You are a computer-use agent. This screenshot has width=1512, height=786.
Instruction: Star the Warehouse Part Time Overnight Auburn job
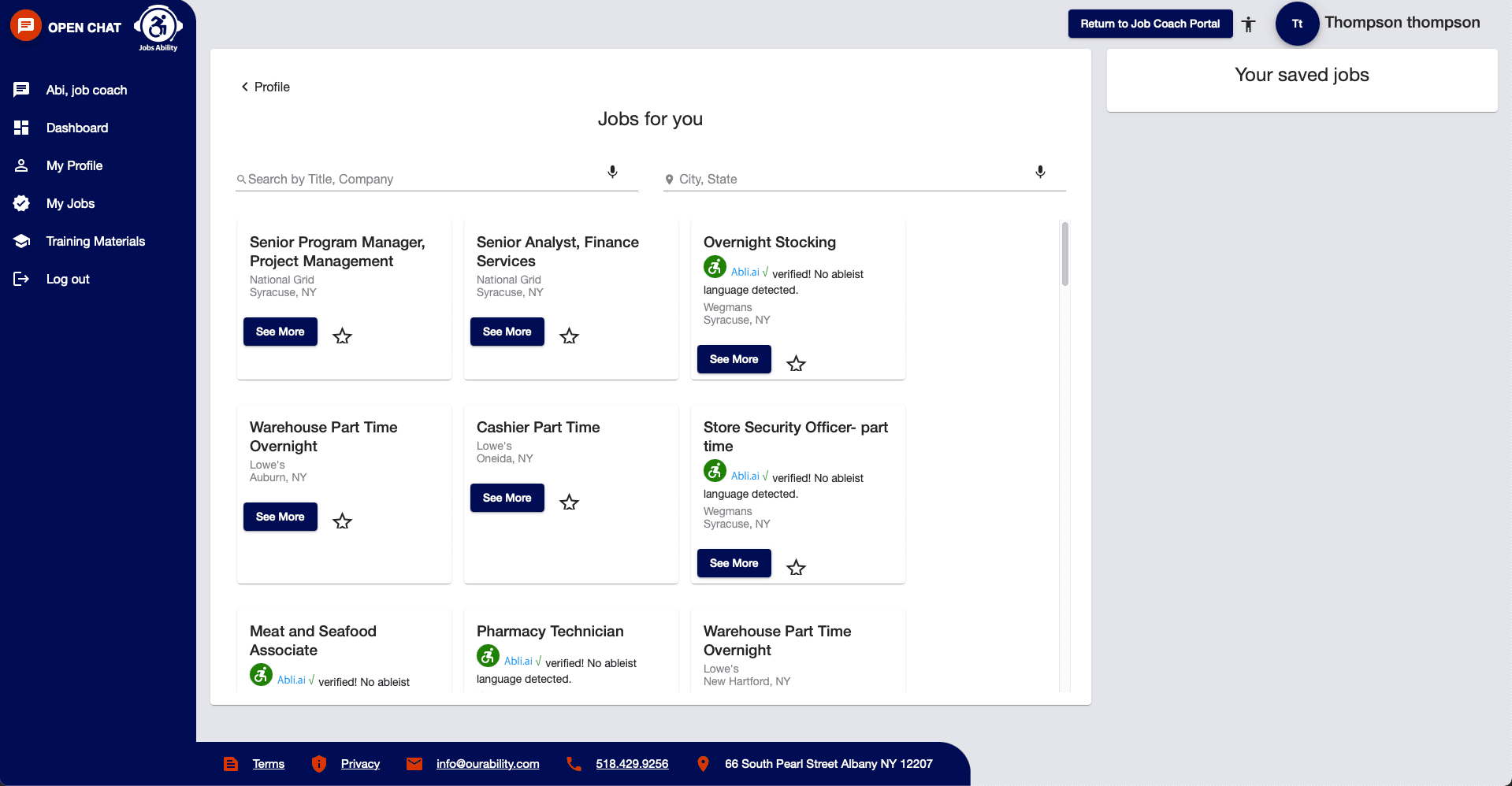[x=342, y=521]
